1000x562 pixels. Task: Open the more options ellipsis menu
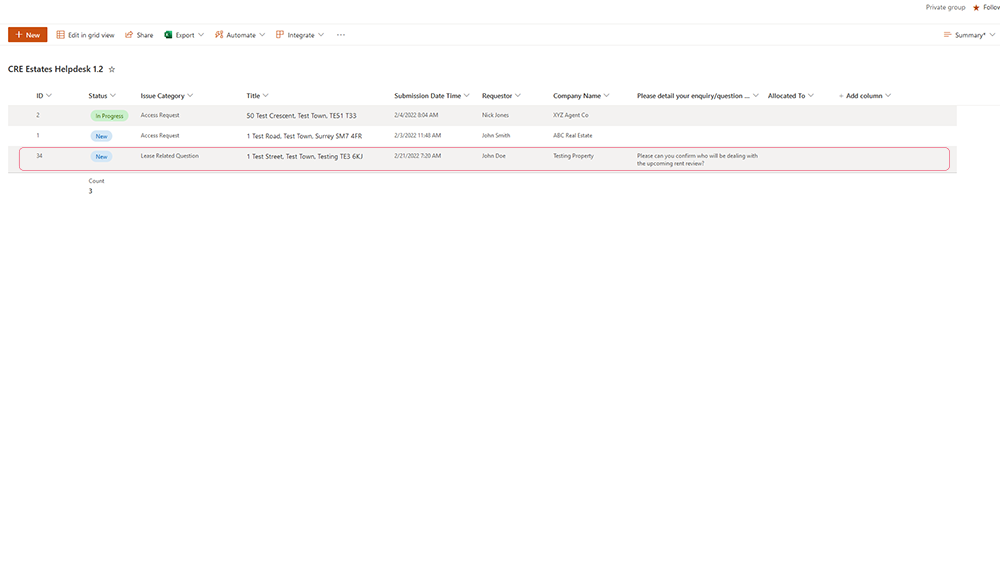341,35
